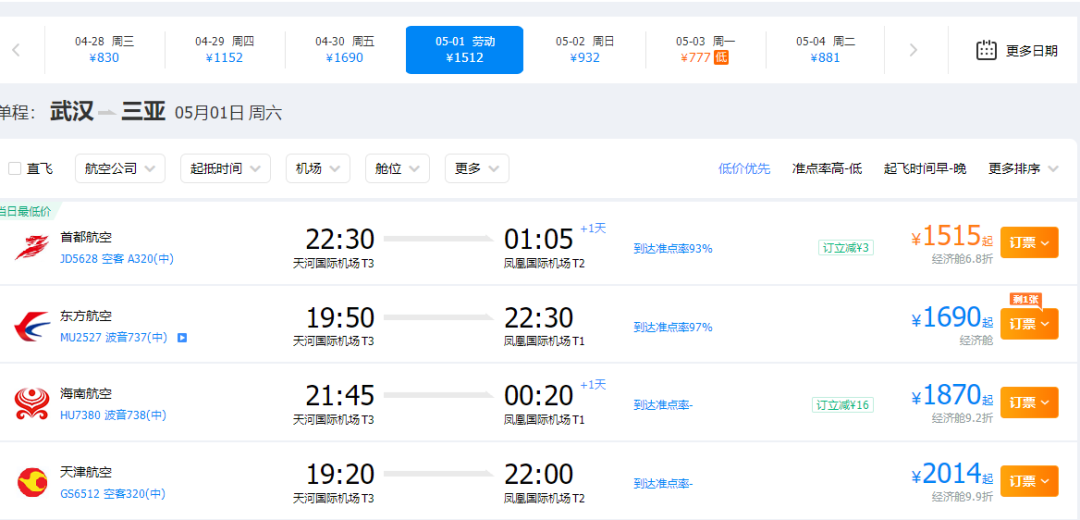Screen dimensions: 1080x520
Task: Click the Tianjin Airlines logo icon
Action: coord(32,482)
